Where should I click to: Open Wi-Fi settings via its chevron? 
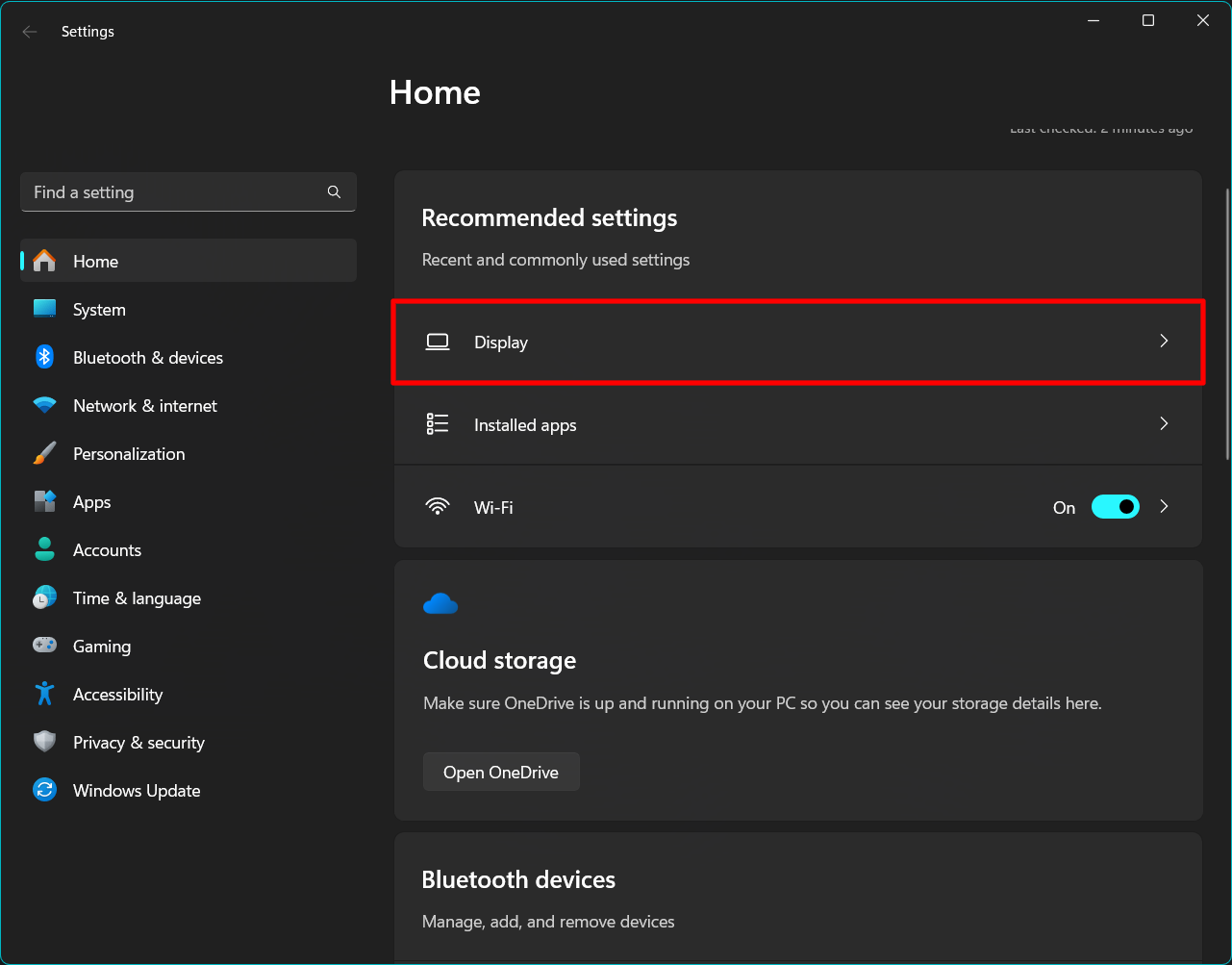(x=1164, y=506)
